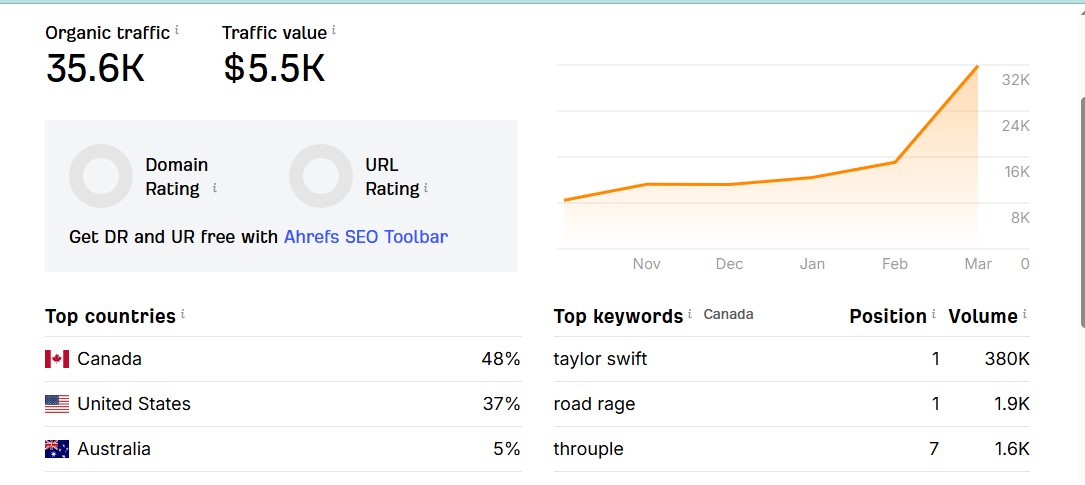Click info icon next to Domain Rating
Screen dimensions: 1085x485
[215, 188]
